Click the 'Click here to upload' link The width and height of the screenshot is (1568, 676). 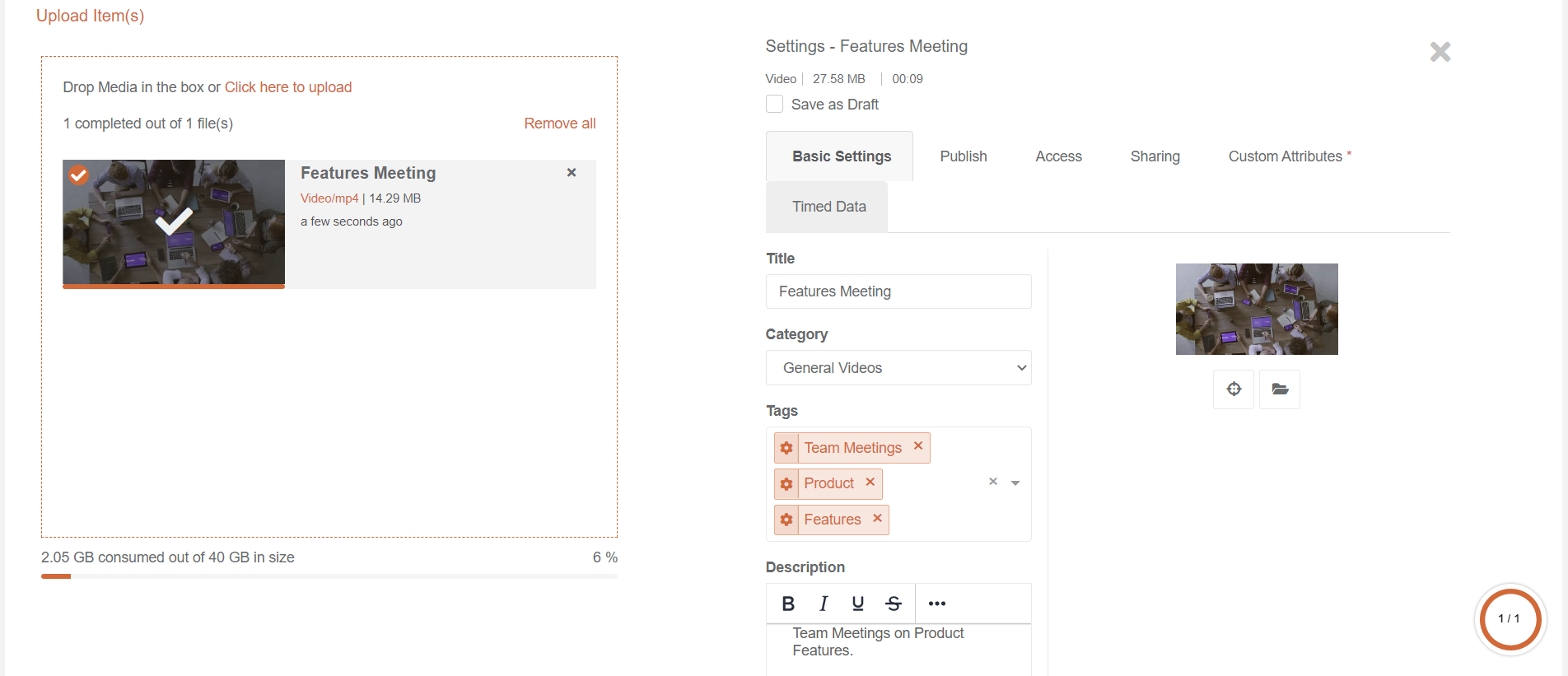(x=288, y=87)
